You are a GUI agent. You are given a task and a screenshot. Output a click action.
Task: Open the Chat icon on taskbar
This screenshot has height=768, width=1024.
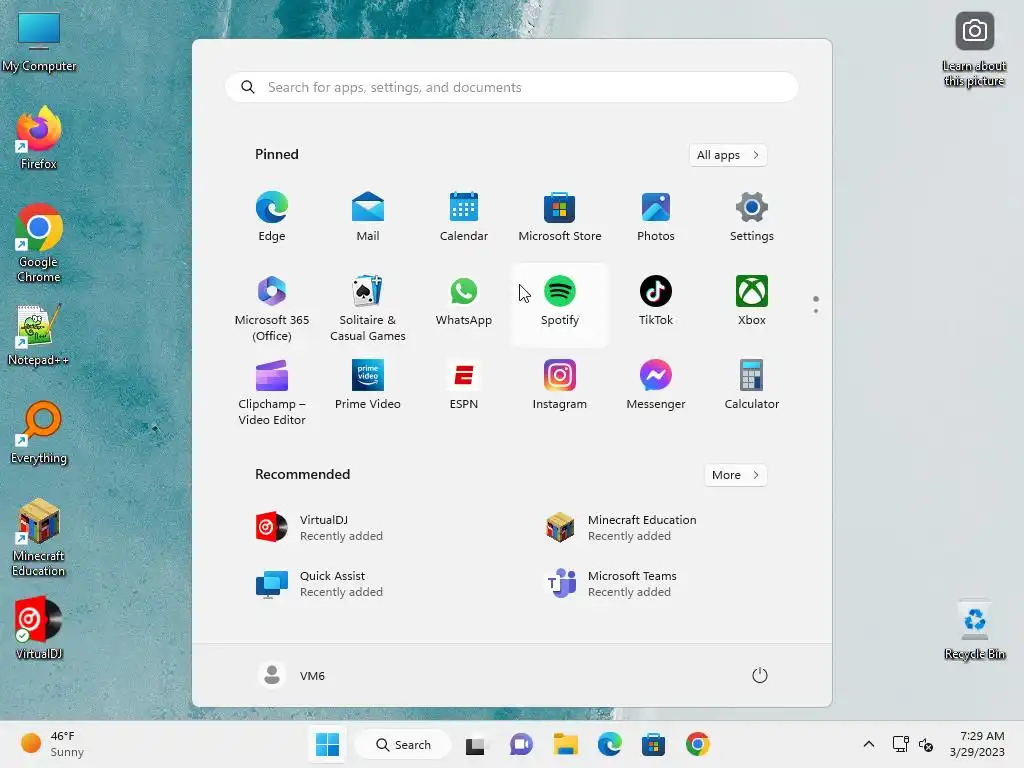(520, 744)
